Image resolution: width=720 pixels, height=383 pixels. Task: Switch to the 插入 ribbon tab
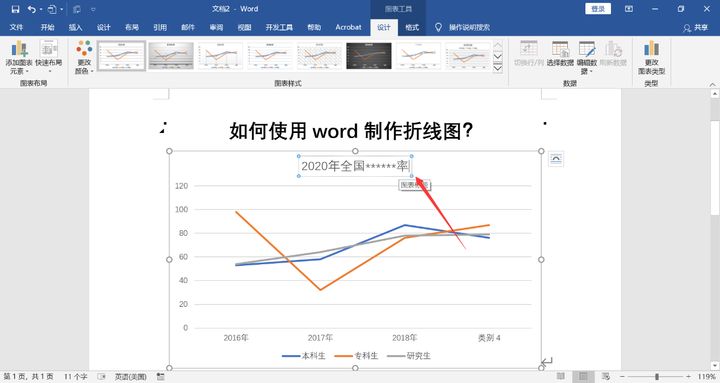coord(75,27)
